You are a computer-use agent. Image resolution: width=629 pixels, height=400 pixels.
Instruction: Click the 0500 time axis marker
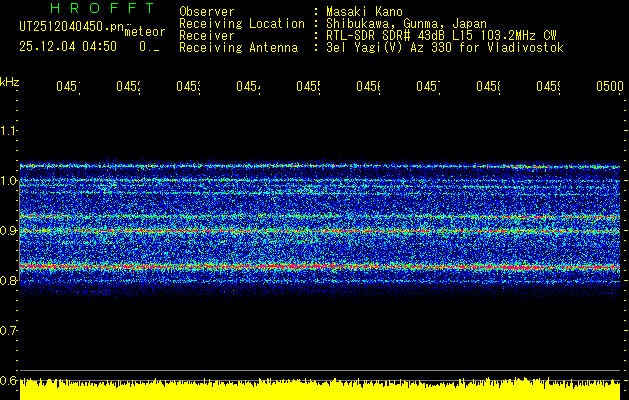(610, 86)
